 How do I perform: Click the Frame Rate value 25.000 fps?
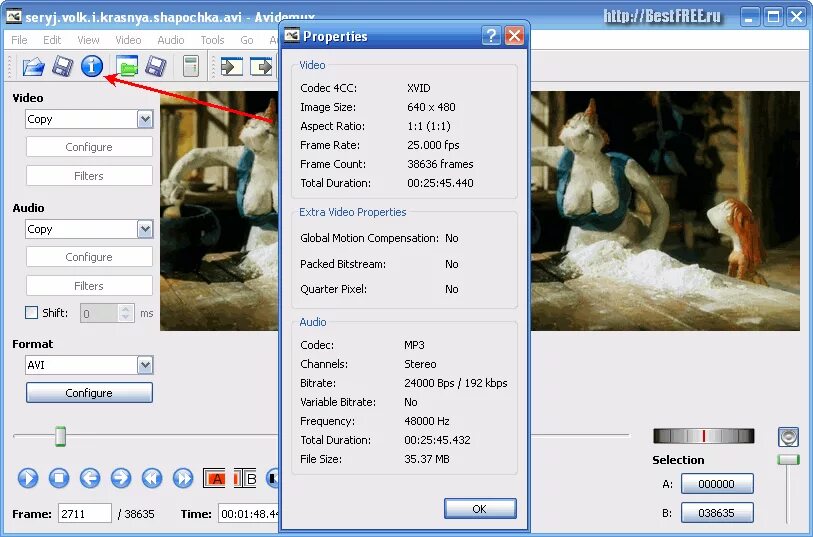433,145
